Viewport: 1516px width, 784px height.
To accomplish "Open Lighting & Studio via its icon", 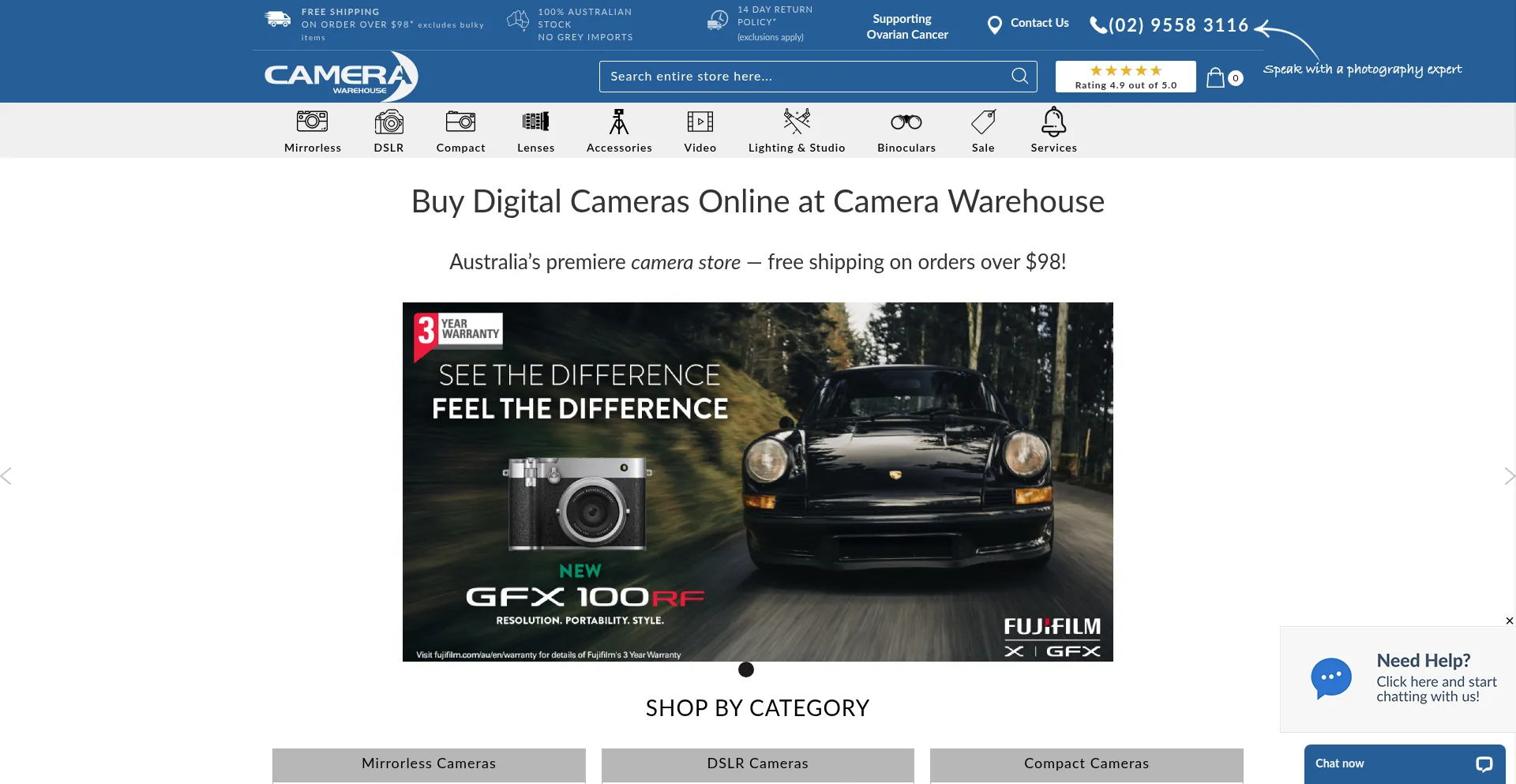I will click(x=797, y=120).
